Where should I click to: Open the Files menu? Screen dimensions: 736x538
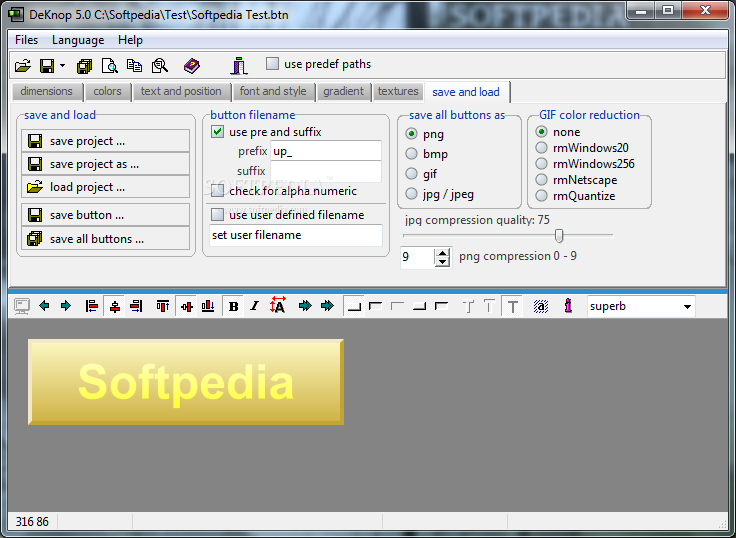(x=26, y=40)
